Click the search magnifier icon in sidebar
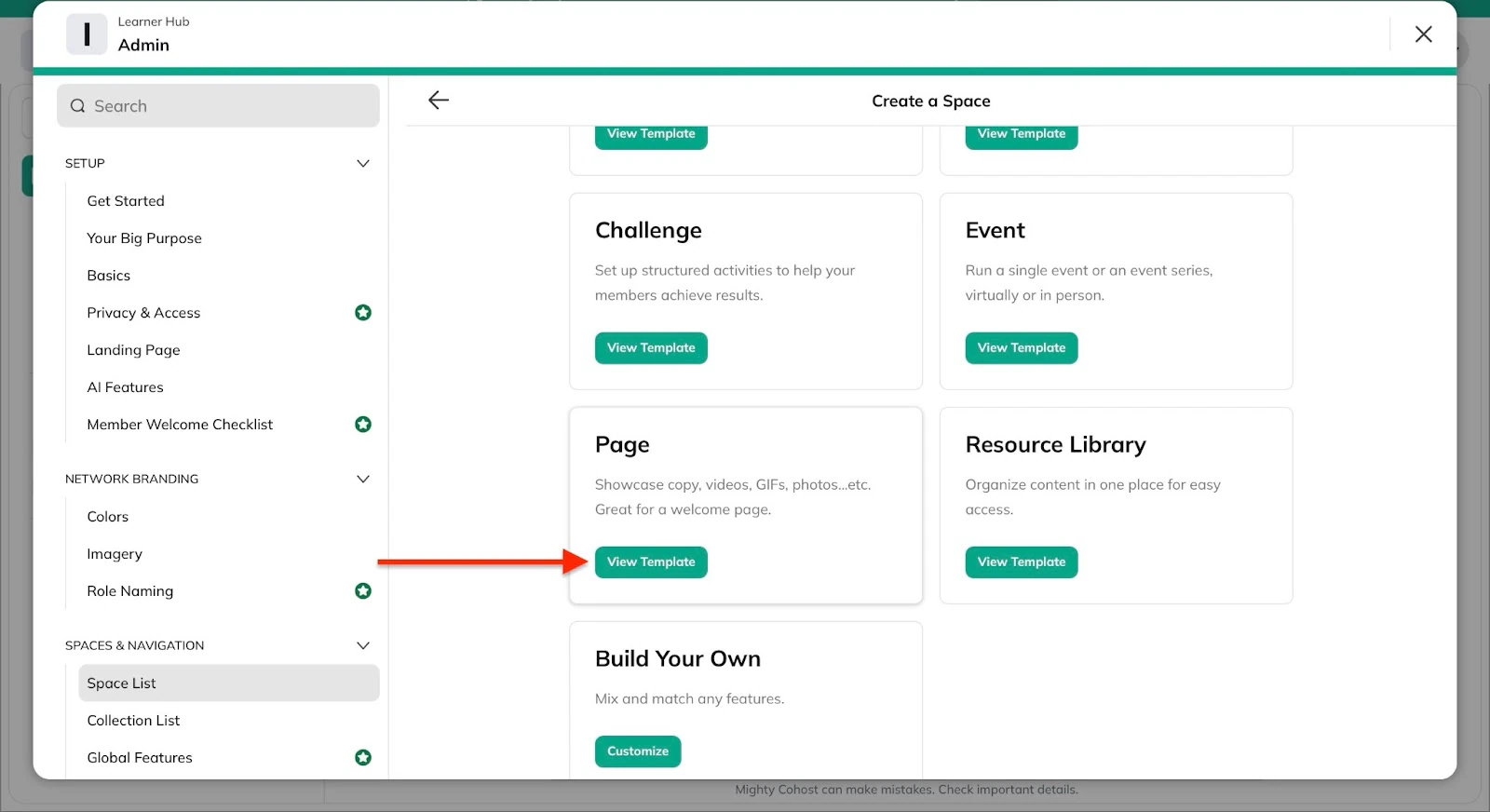 (78, 106)
